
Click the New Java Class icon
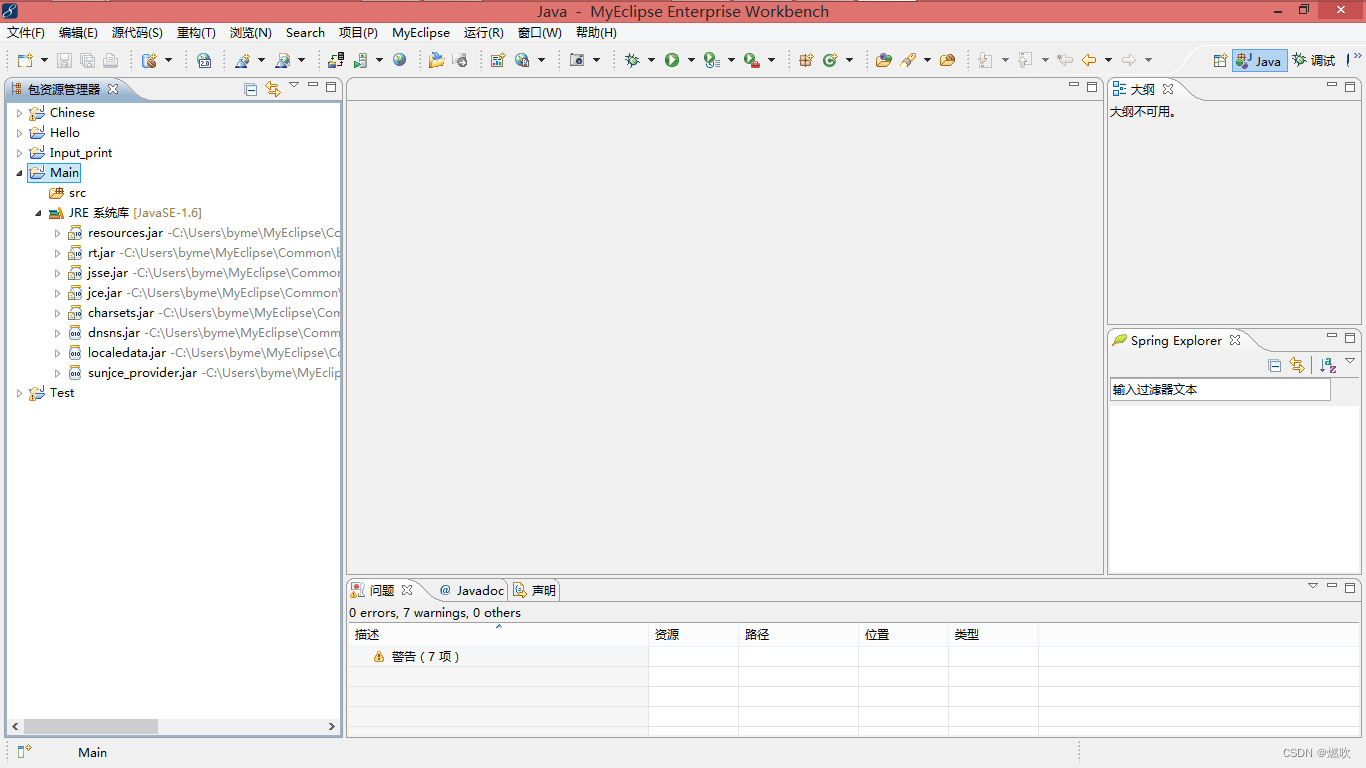pos(830,60)
